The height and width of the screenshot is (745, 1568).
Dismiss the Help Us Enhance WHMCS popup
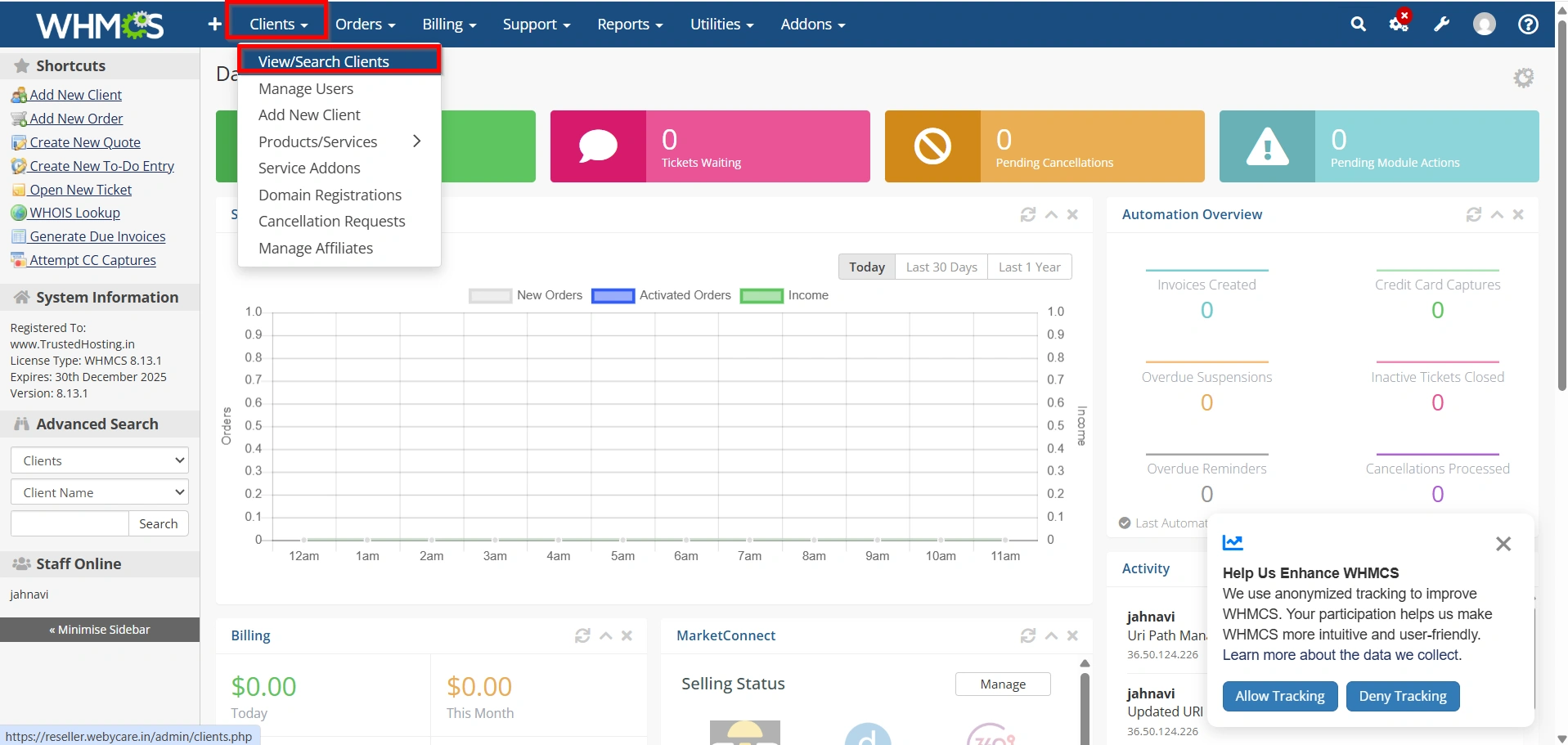[1503, 544]
